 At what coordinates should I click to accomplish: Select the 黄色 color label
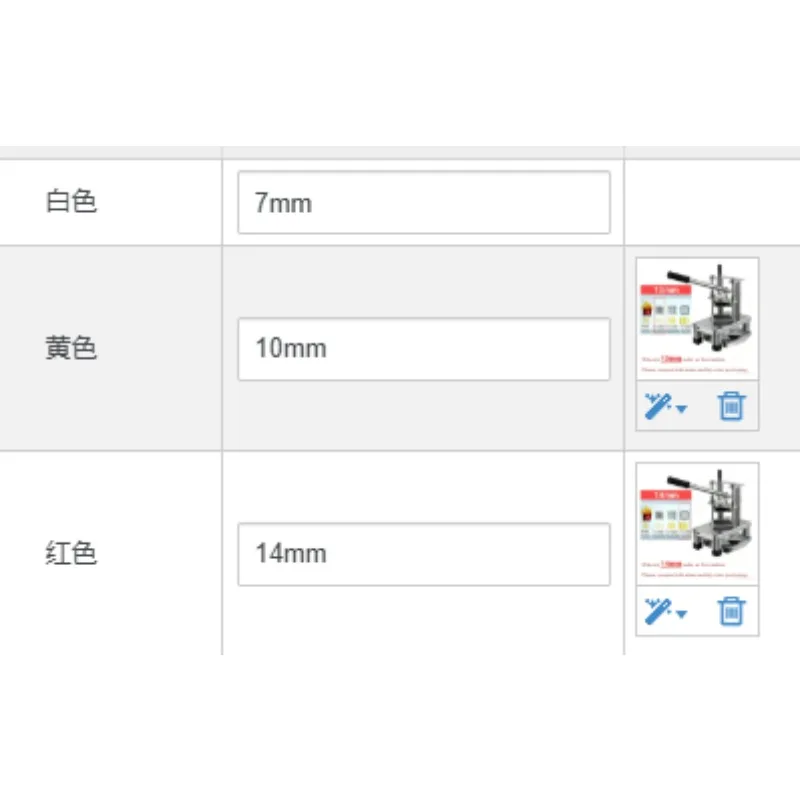(x=71, y=348)
